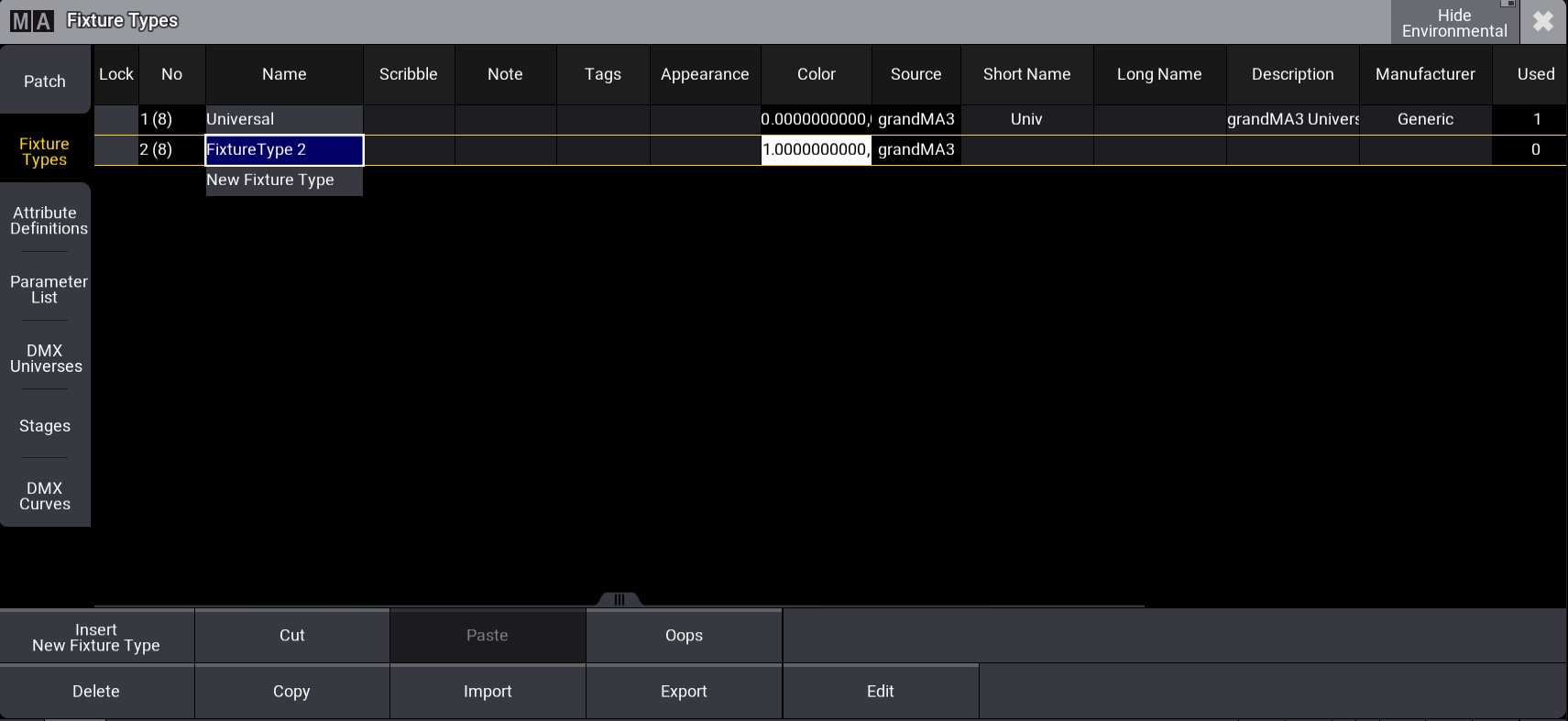Select the Stages tab
The width and height of the screenshot is (1568, 721).
(45, 426)
